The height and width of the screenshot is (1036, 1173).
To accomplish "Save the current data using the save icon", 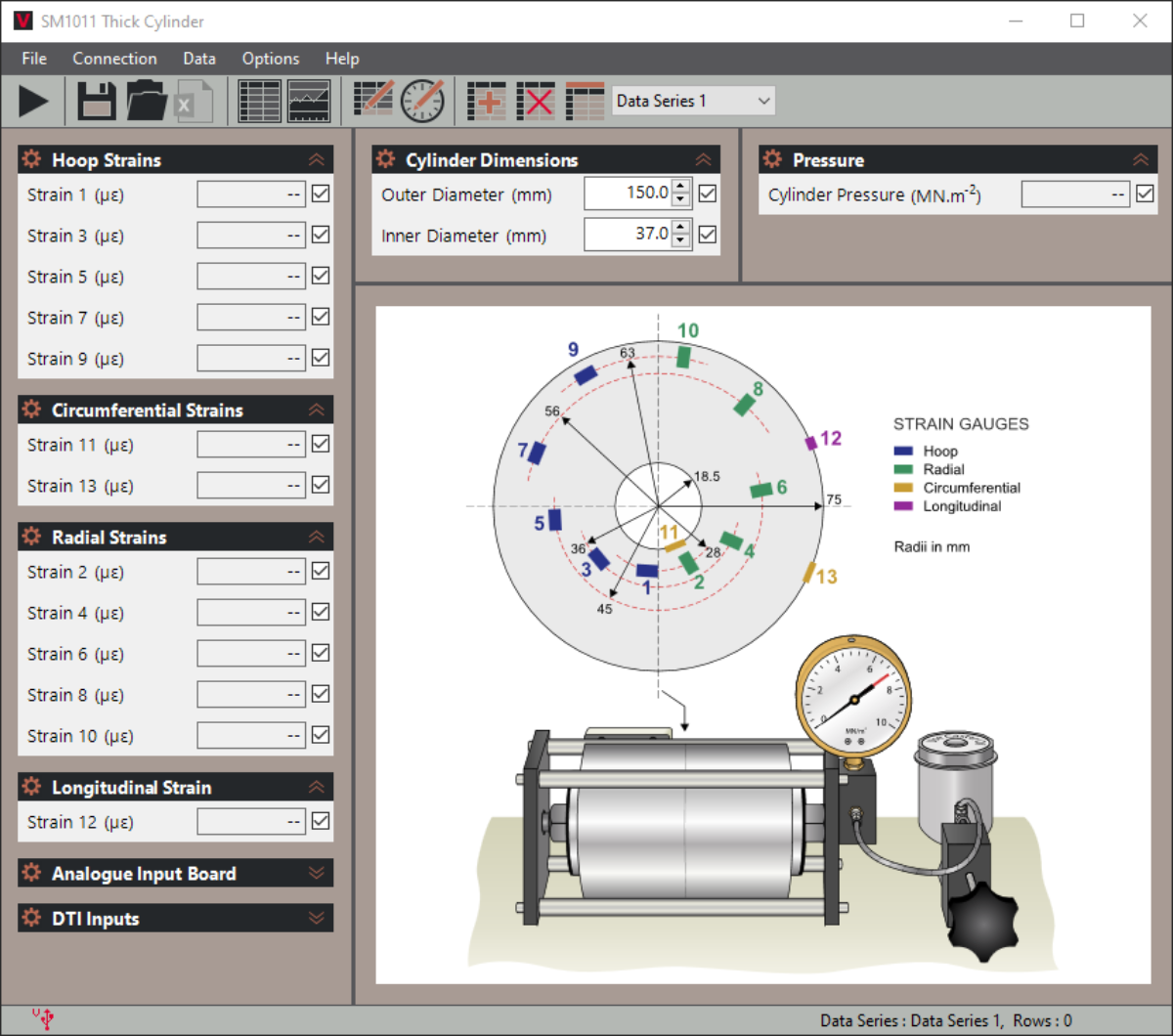I will (x=96, y=101).
